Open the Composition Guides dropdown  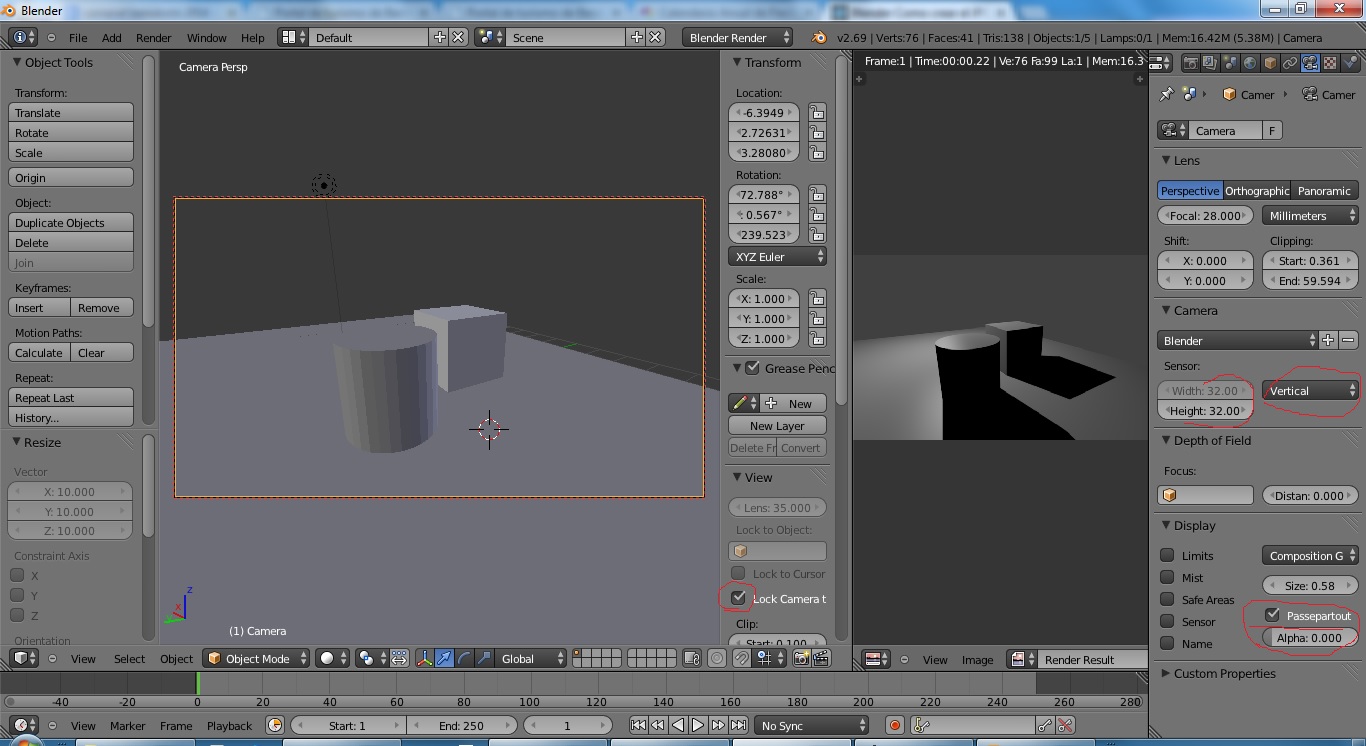1310,555
